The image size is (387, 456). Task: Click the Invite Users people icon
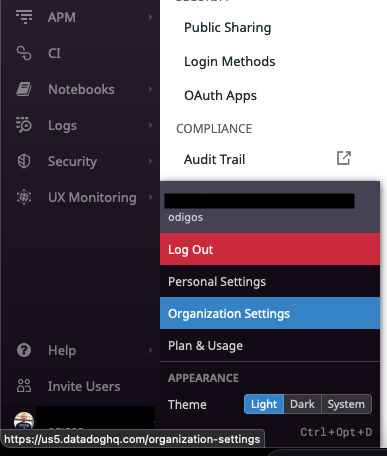click(x=24, y=386)
